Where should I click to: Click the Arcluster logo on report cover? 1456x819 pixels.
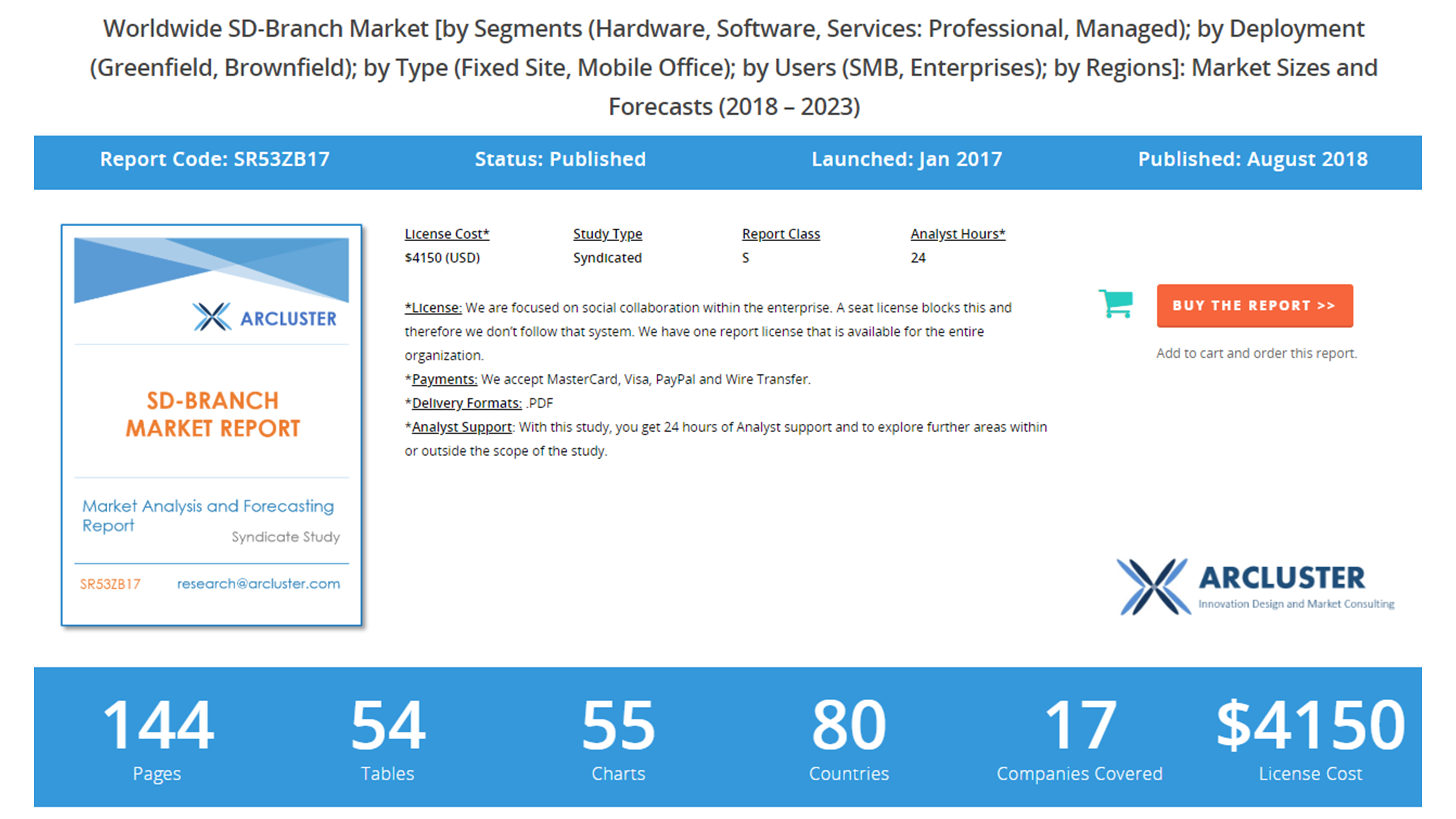[x=265, y=317]
